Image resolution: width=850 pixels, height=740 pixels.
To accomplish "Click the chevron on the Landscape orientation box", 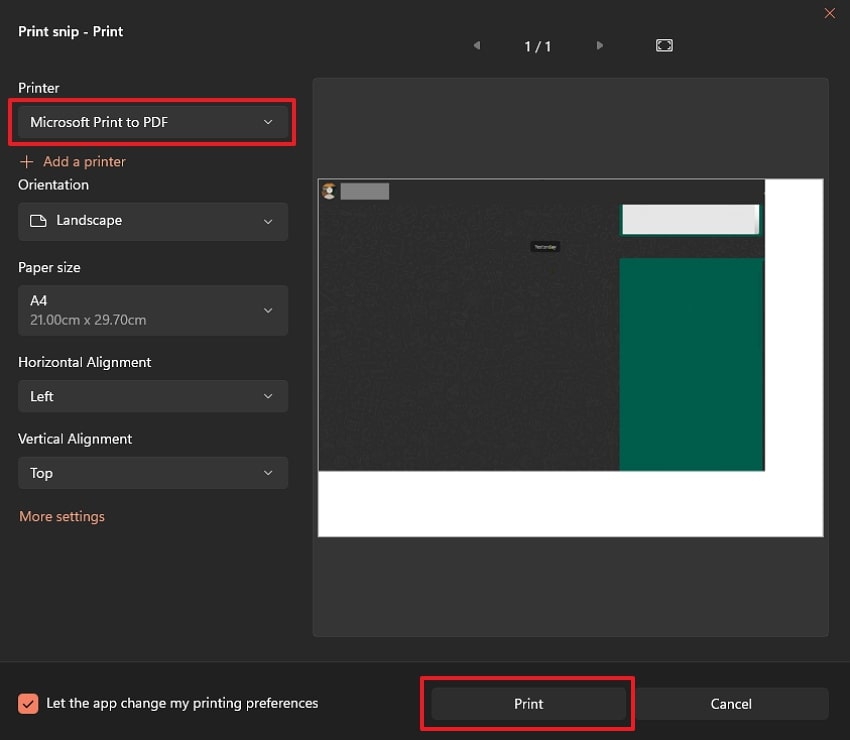I will (x=267, y=221).
